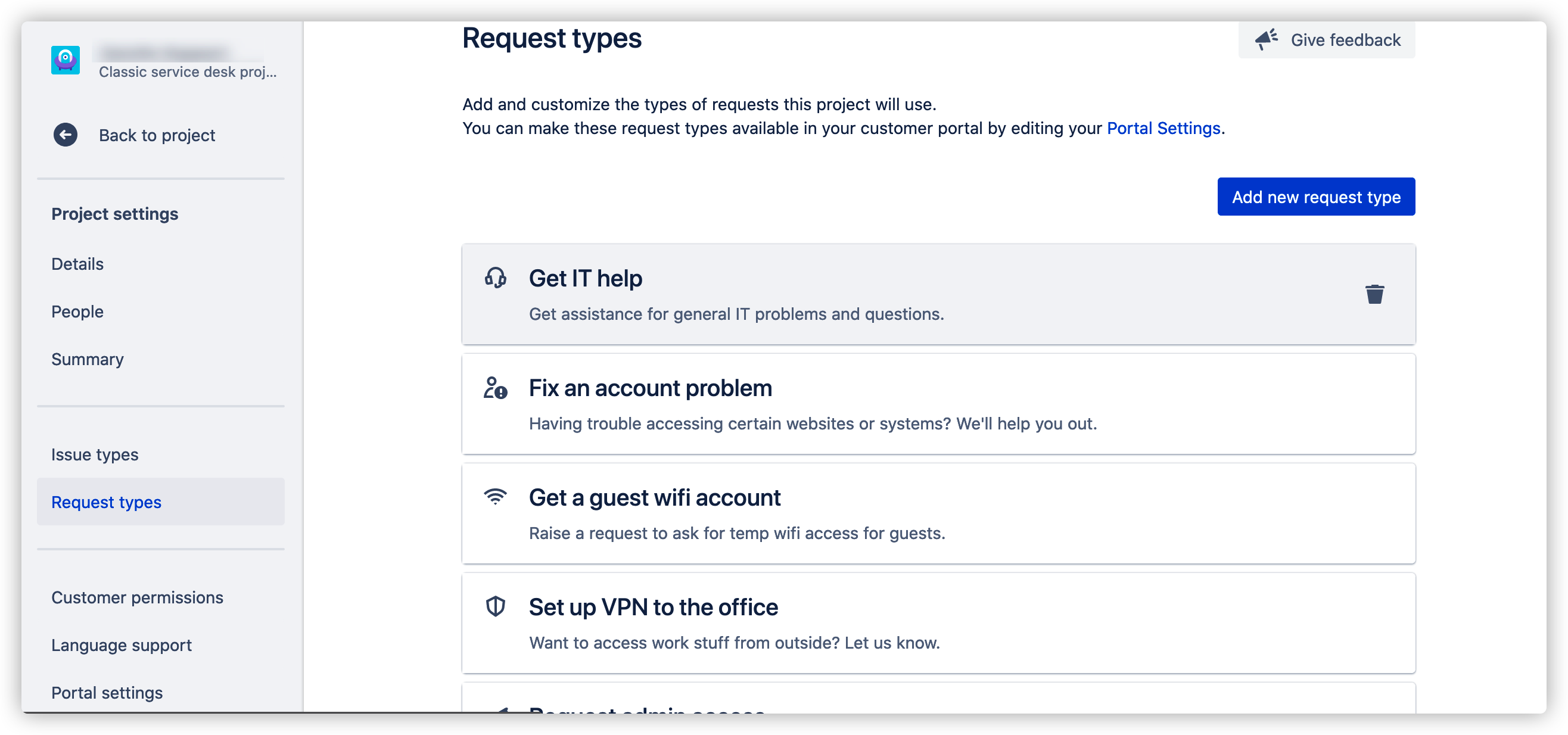The image size is (1568, 735).
Task: Click the wifi icon for guest wifi account
Action: coord(496,497)
